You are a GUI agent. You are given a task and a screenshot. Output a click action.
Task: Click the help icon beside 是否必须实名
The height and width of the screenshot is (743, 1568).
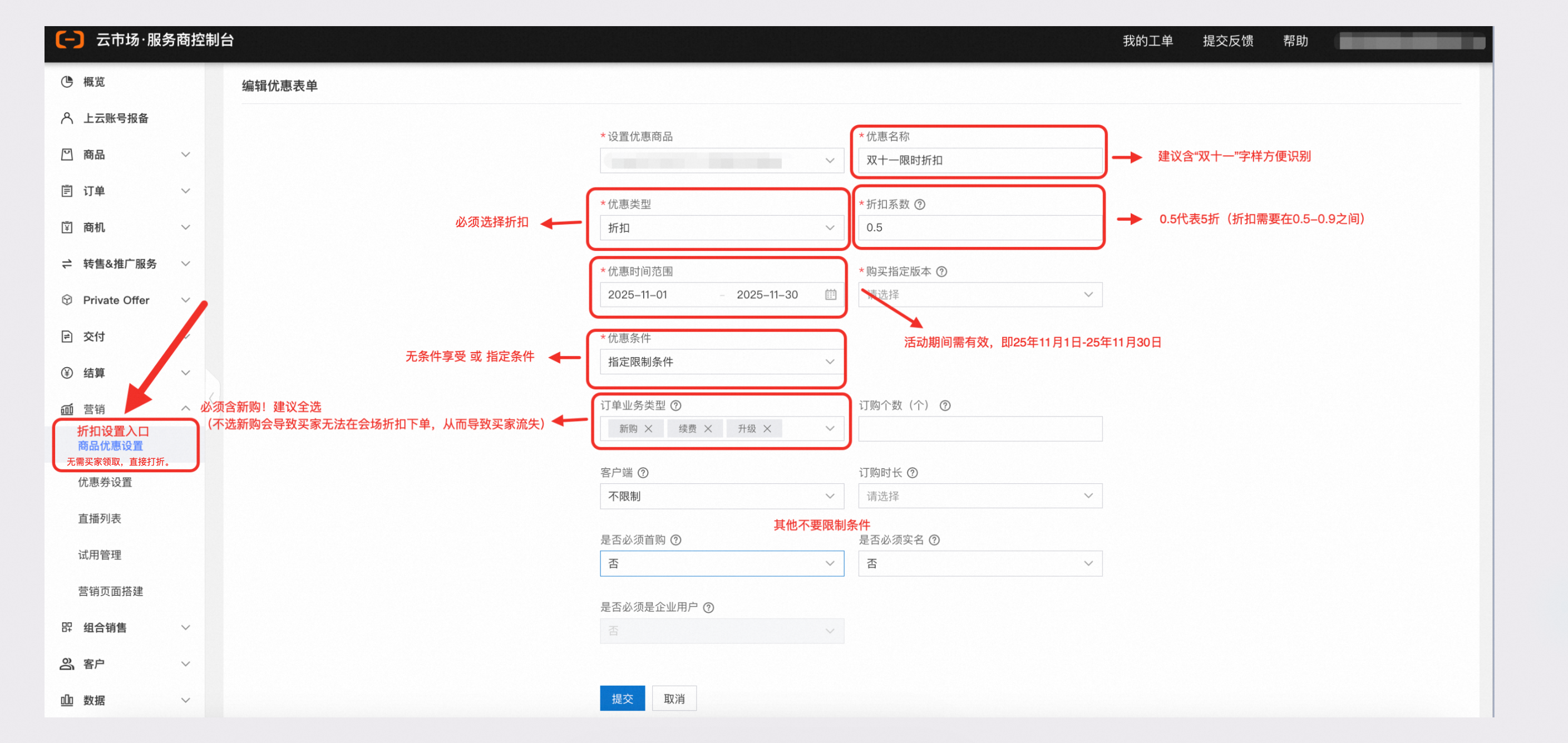click(934, 540)
